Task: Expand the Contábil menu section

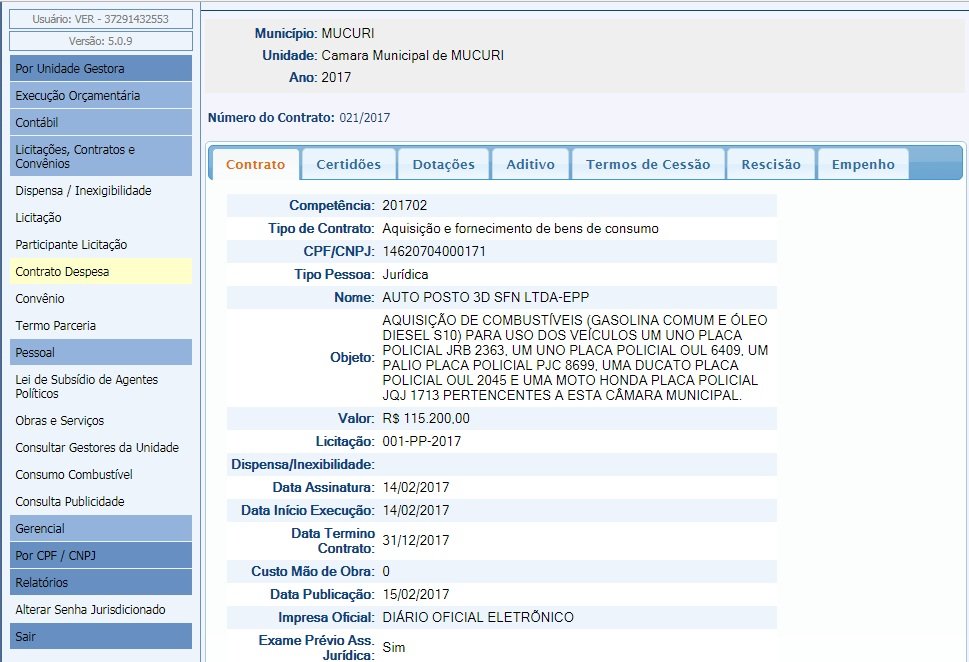Action: tap(100, 123)
